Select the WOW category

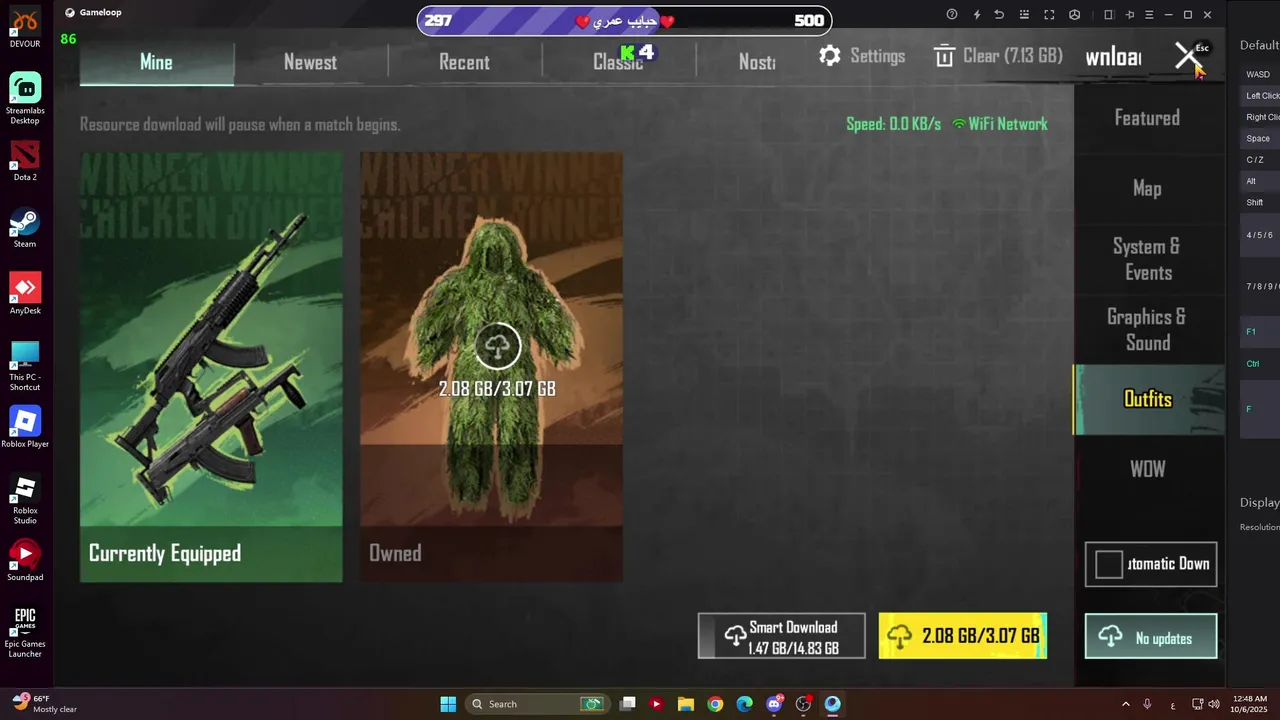[1147, 469]
